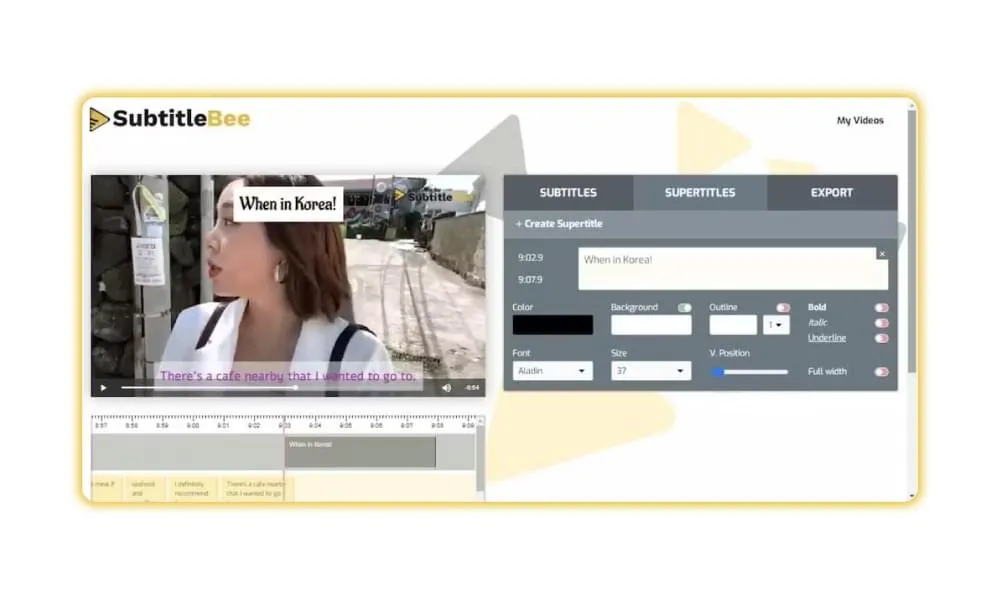Enable Italic text style
Viewport: 1000px width, 598px height.
(x=881, y=323)
